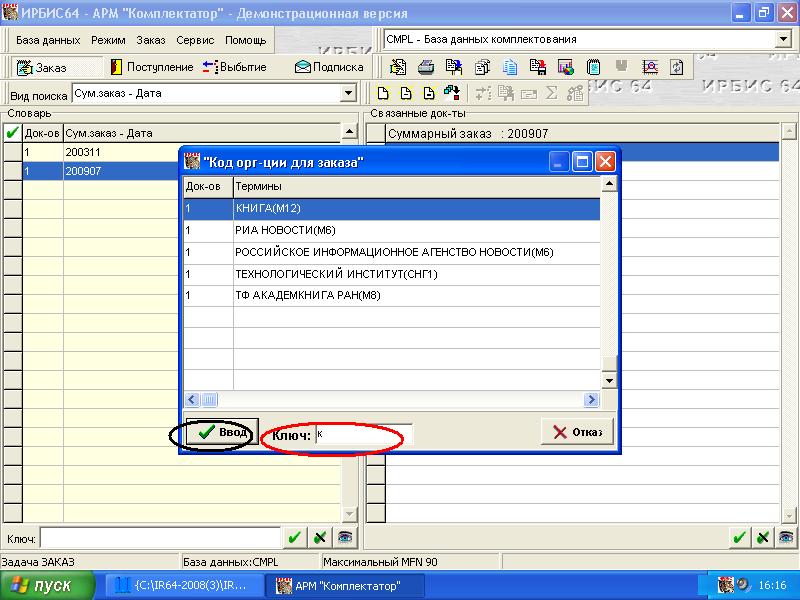Click the printer icon in the toolbar
The height and width of the screenshot is (600, 800).
tap(426, 67)
